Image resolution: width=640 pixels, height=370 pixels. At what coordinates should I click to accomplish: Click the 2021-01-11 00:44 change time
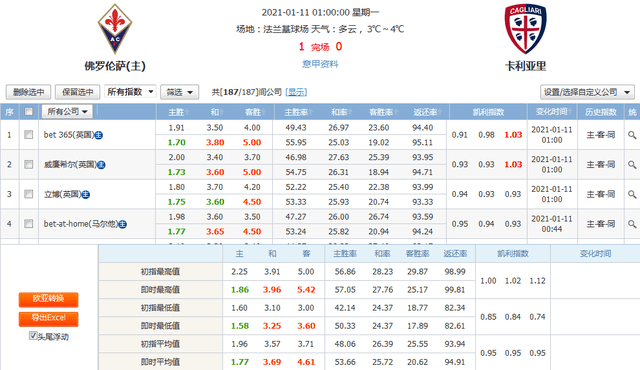tap(552, 224)
